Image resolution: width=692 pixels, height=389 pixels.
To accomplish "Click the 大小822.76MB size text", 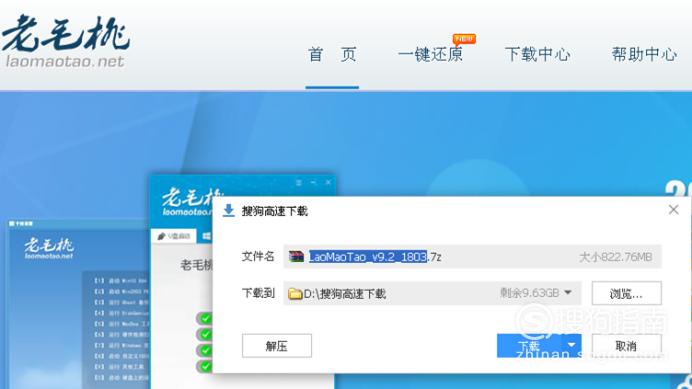I will pos(616,257).
